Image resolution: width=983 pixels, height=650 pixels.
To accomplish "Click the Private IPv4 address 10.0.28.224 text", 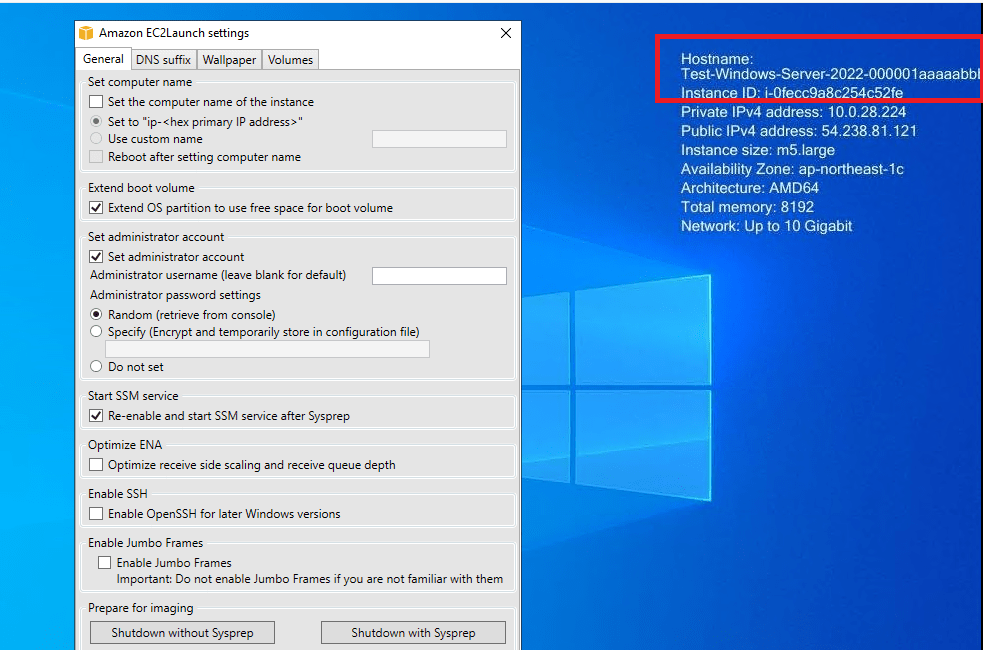I will tap(793, 112).
